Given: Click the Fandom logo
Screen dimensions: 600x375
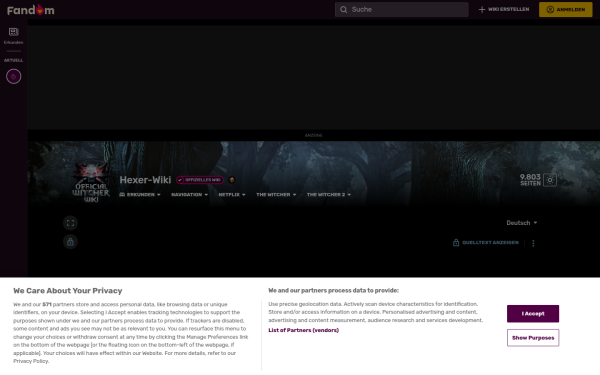Looking at the screenshot, I should pyautogui.click(x=31, y=10).
